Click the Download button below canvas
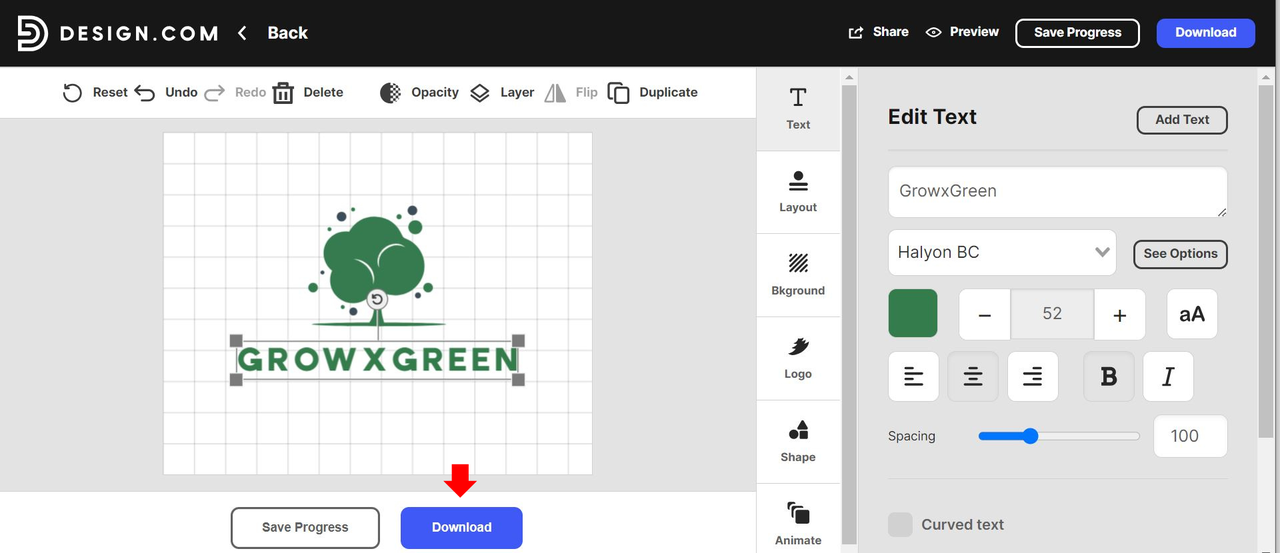The height and width of the screenshot is (553, 1280). pos(461,528)
